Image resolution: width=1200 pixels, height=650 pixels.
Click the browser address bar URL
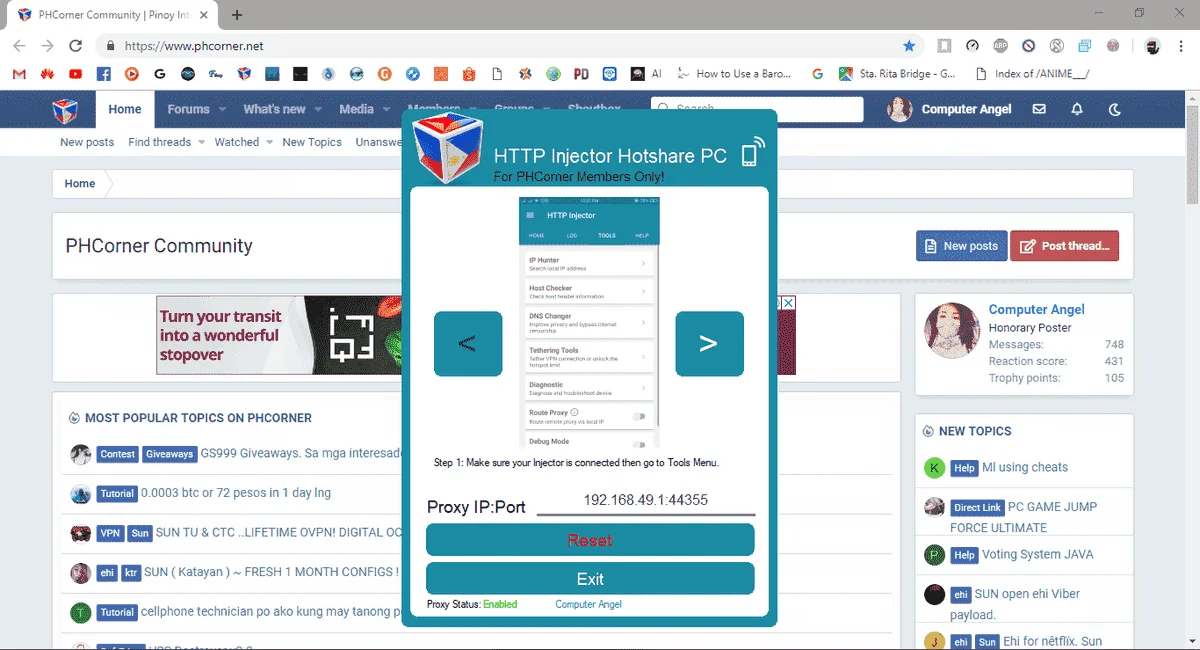194,46
